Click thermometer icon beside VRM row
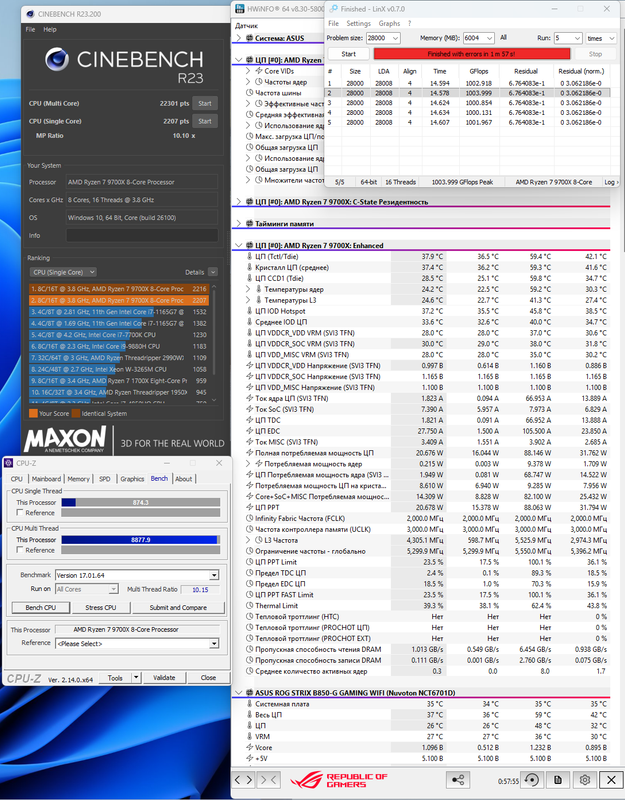This screenshot has width=625, height=800. pyautogui.click(x=249, y=736)
